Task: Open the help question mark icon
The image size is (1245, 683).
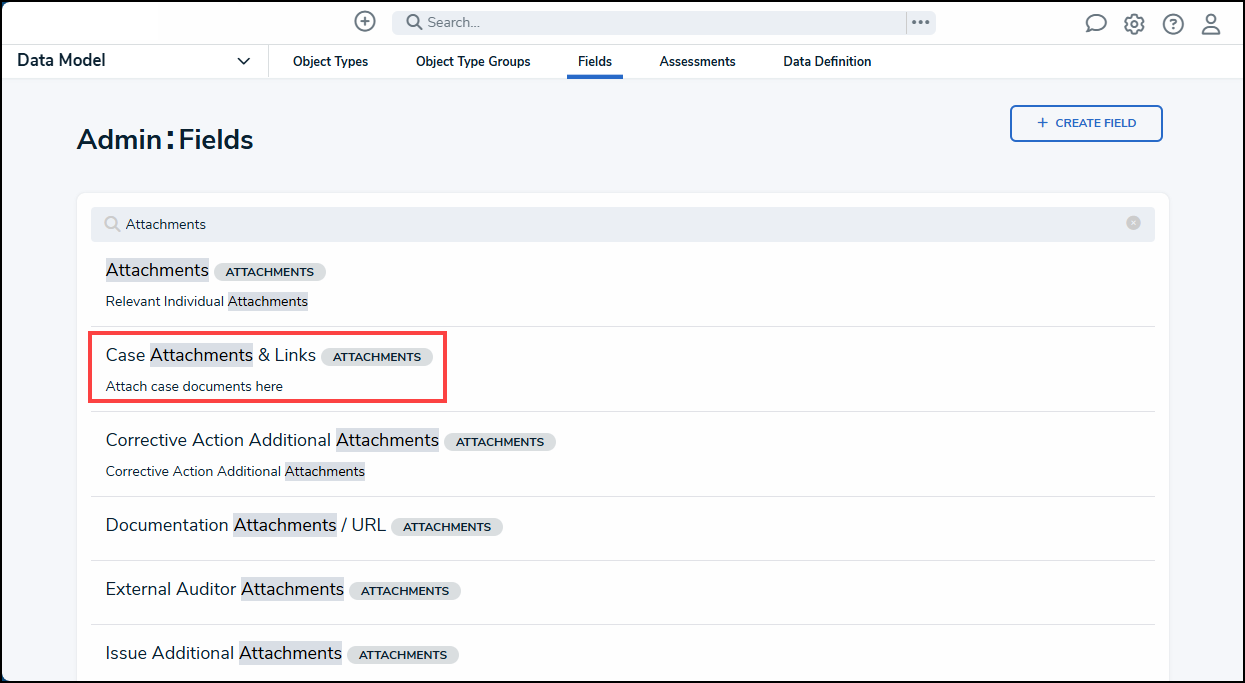Action: (x=1173, y=24)
